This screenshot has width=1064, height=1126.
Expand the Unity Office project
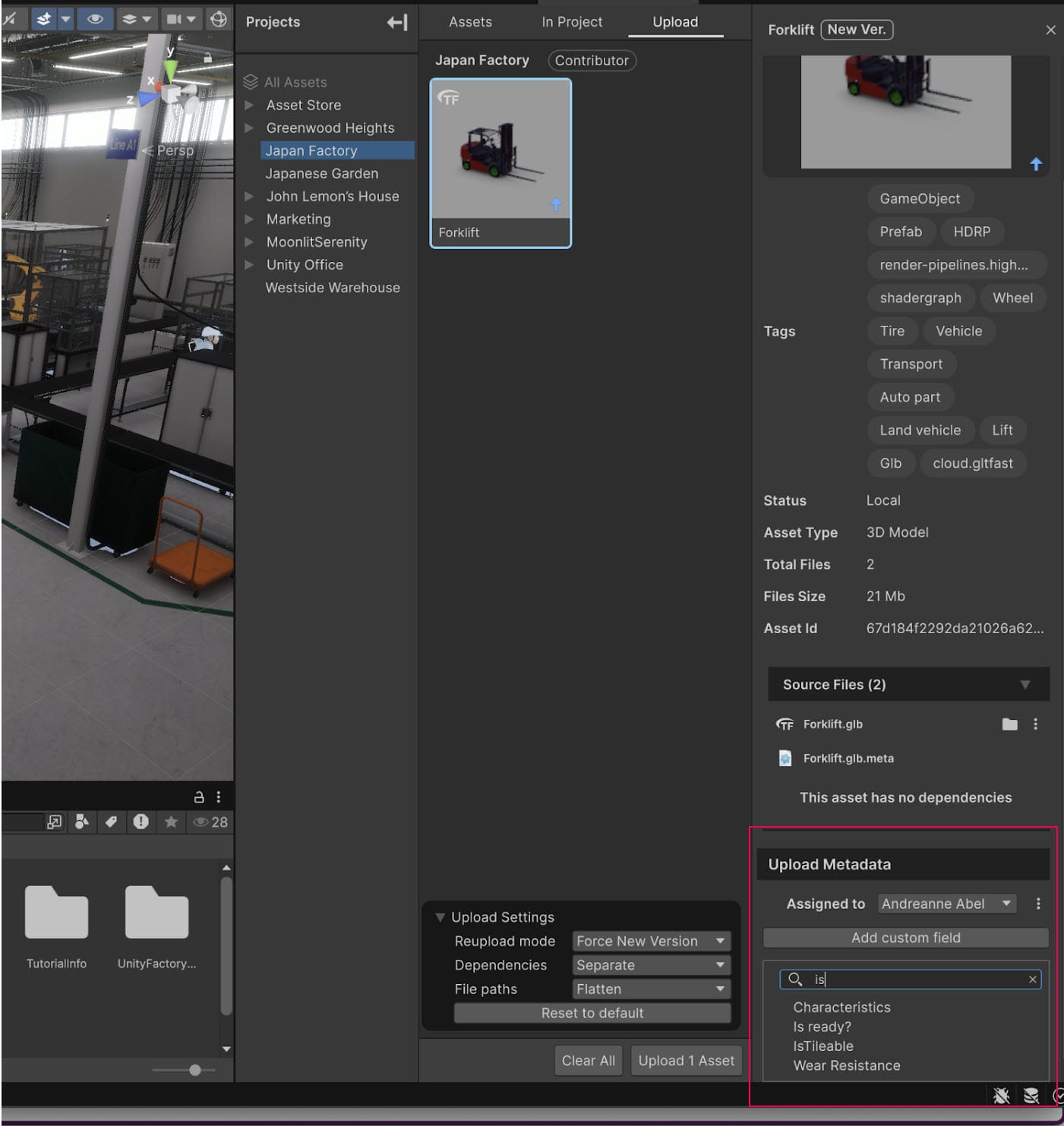pos(249,265)
